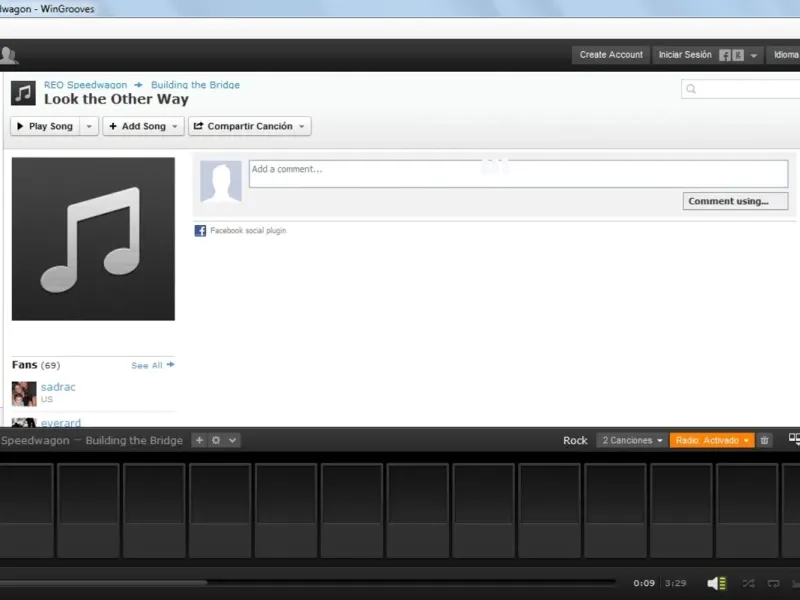
Task: Click the plus icon in the now playing bar
Action: click(199, 440)
